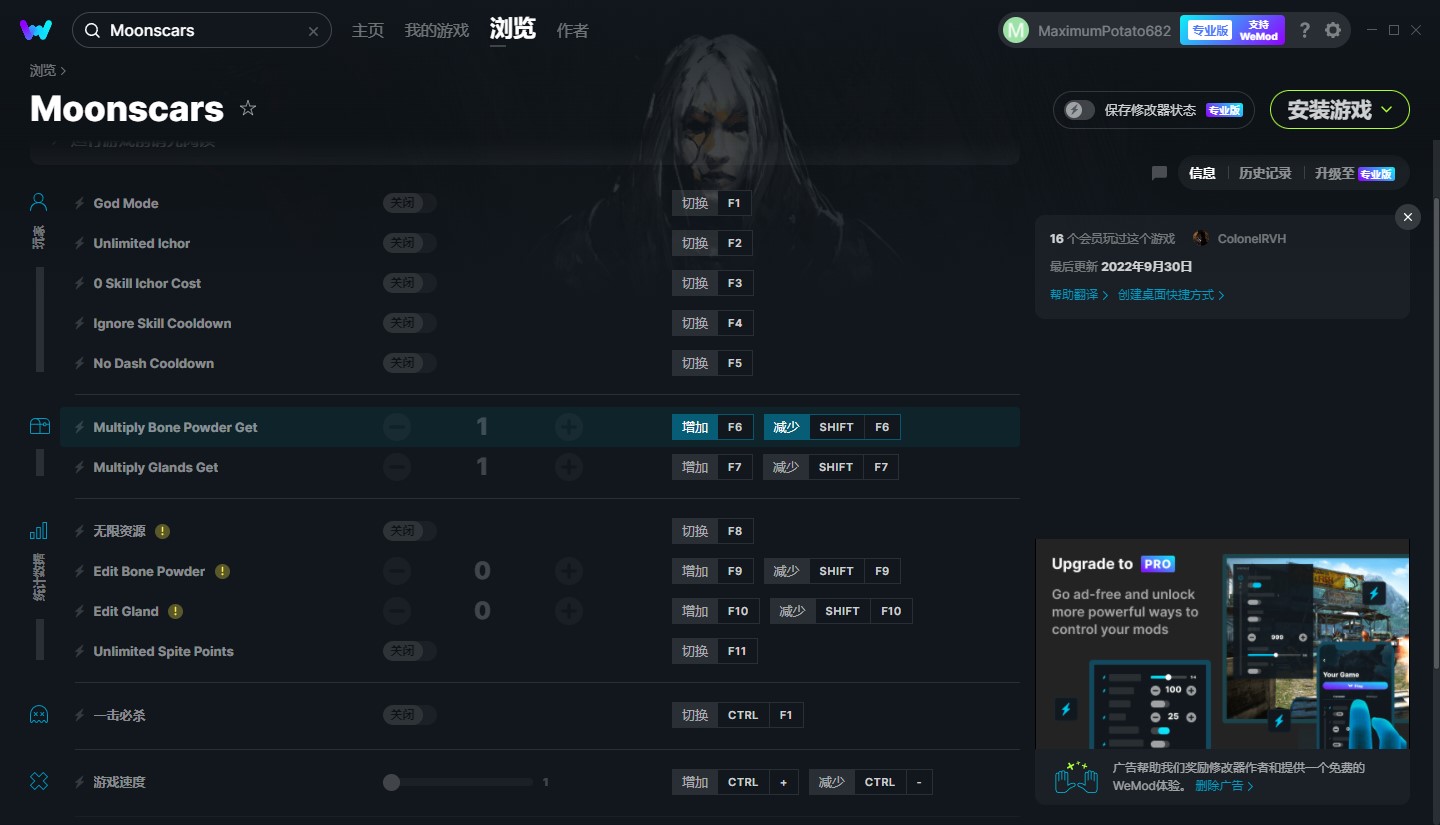
Task: Increase Edit Bone Powder value
Action: pyautogui.click(x=569, y=571)
